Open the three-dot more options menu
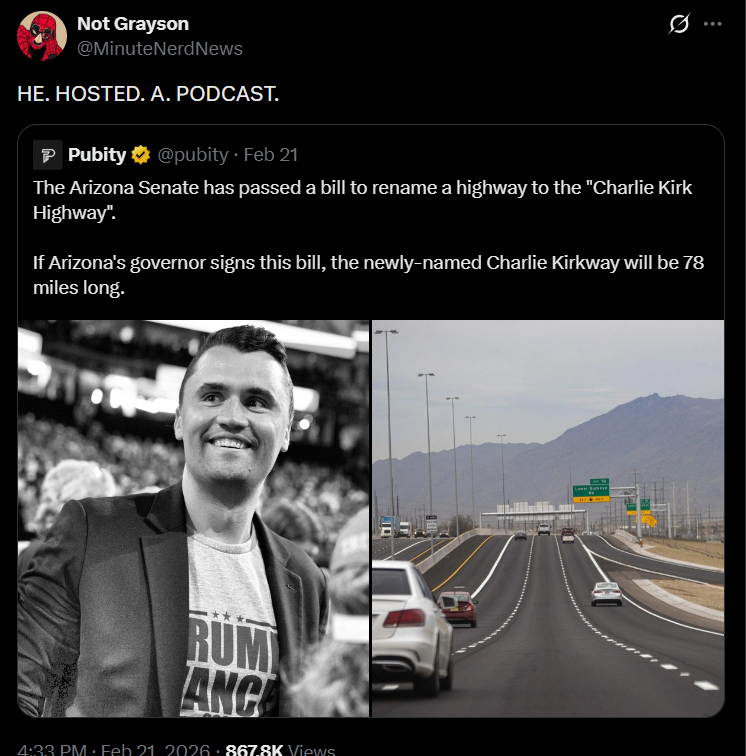 coord(712,24)
